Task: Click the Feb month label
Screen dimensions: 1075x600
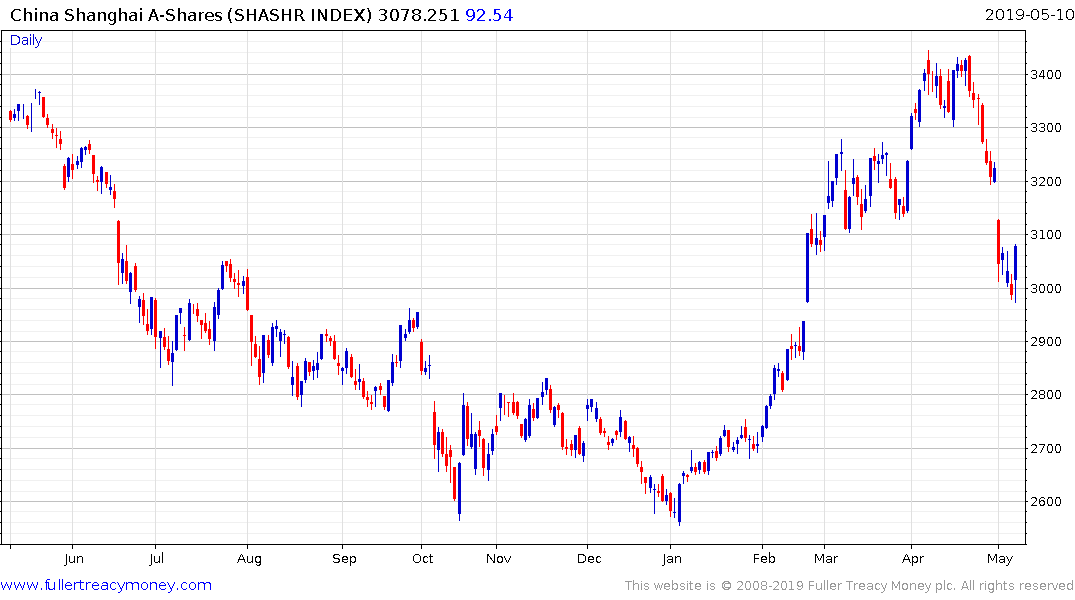Action: pos(764,559)
